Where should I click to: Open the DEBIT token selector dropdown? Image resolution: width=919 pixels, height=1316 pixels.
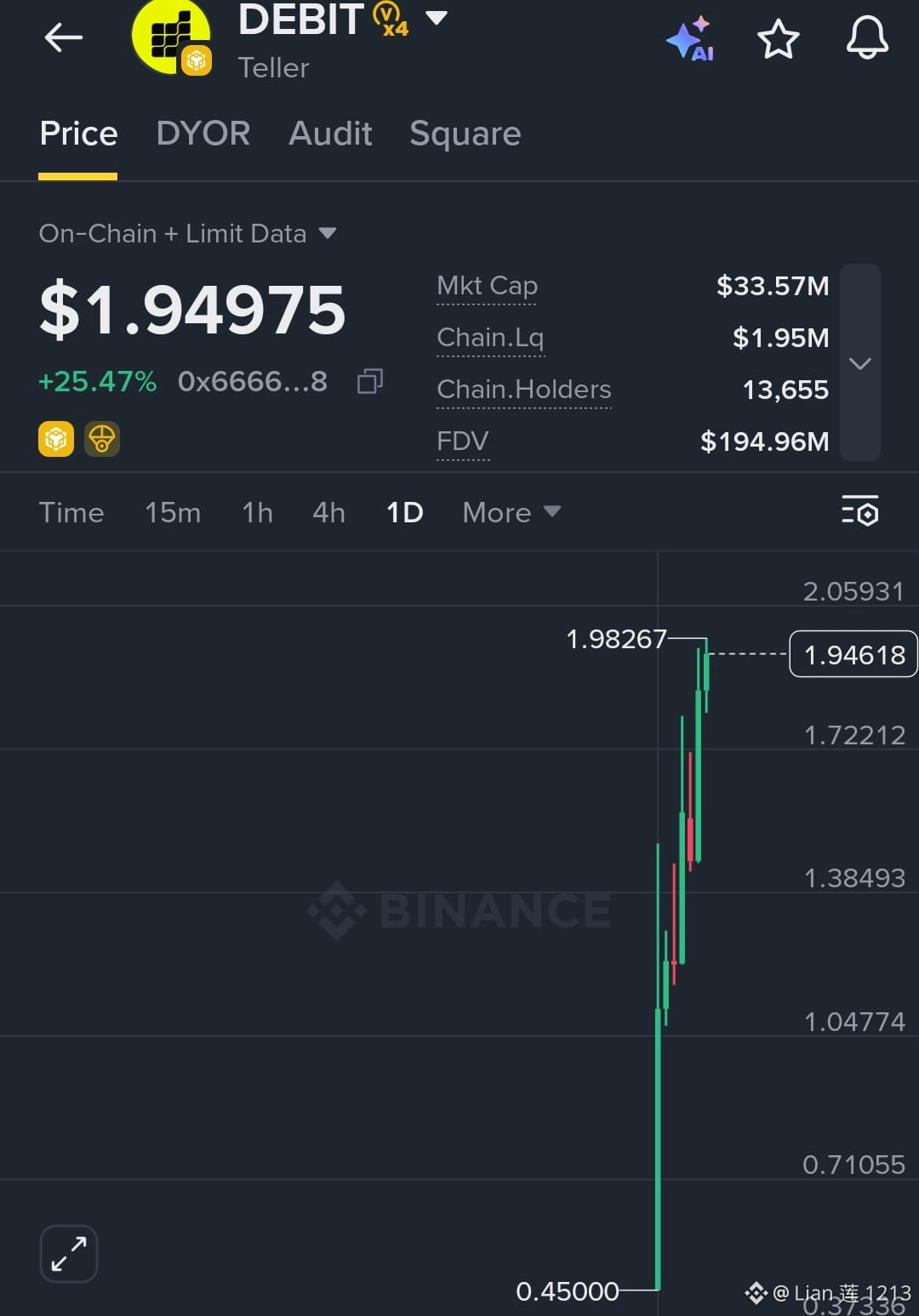coord(436,18)
